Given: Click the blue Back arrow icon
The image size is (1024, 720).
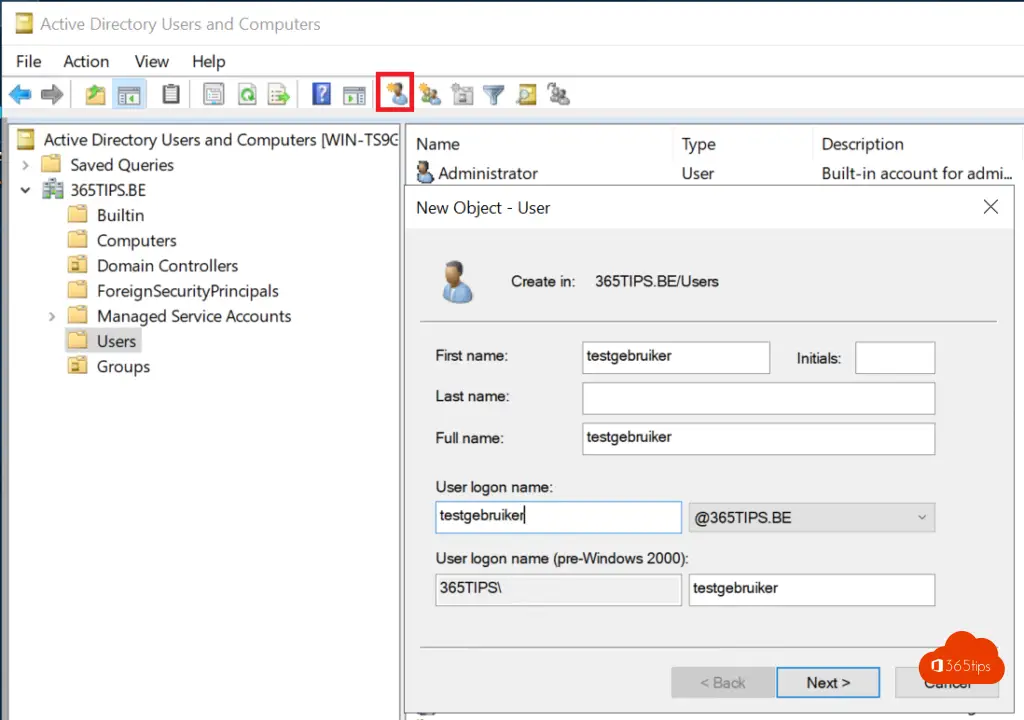Looking at the screenshot, I should (x=20, y=95).
